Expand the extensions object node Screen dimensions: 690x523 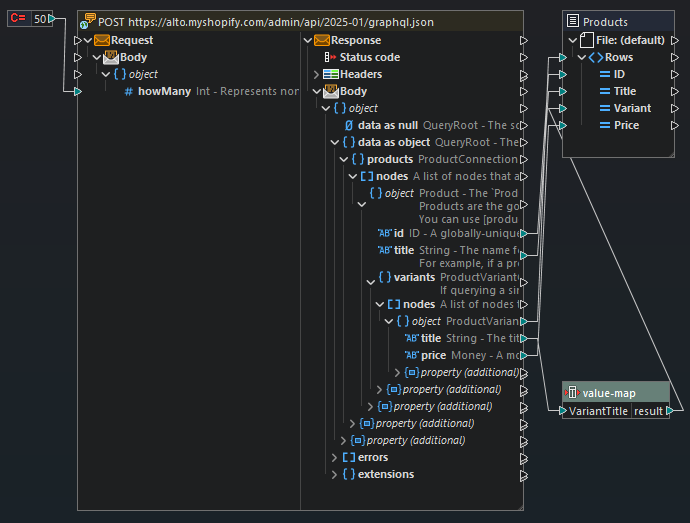[x=335, y=474]
